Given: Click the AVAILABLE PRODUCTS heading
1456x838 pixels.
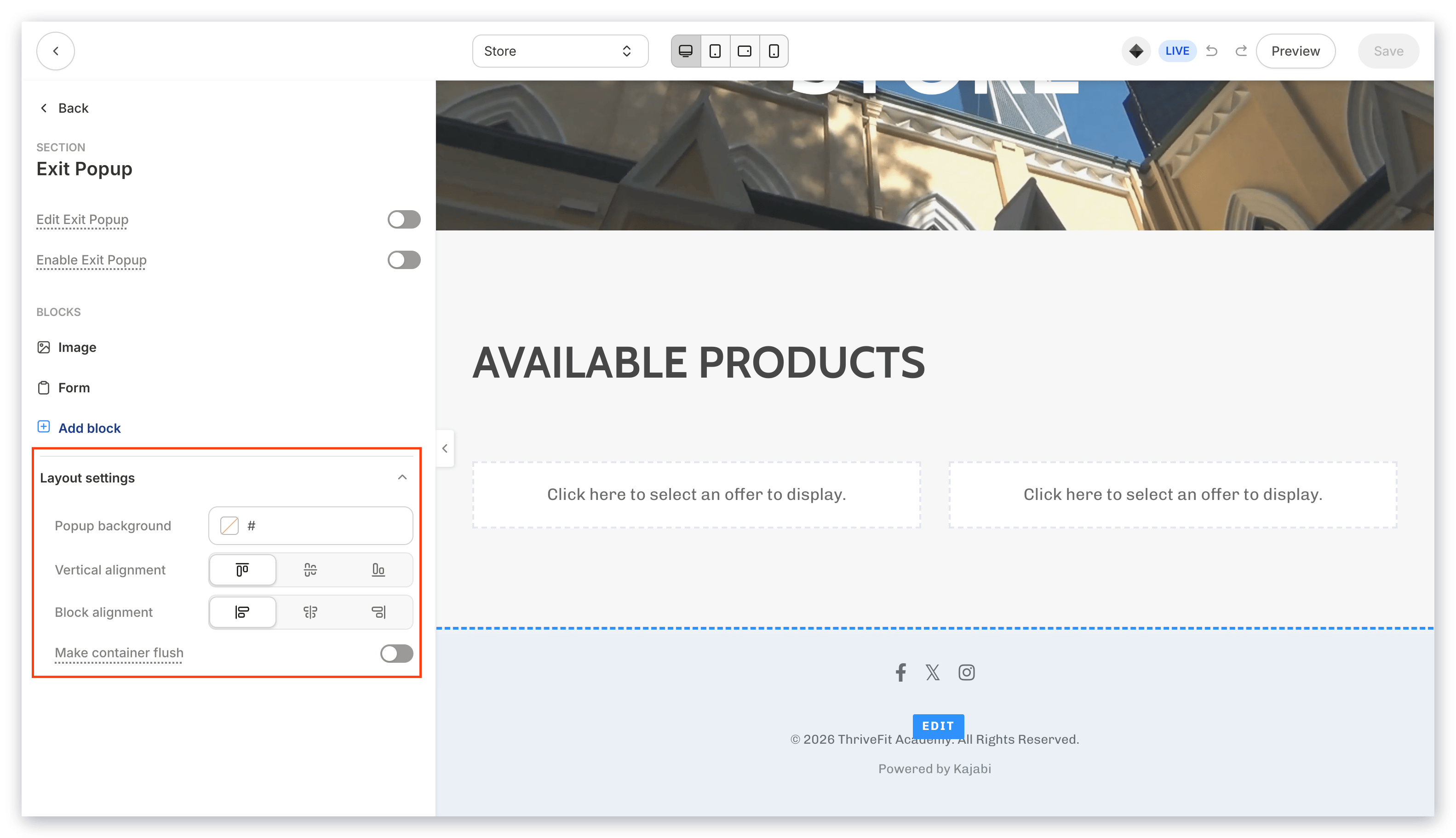Looking at the screenshot, I should tap(698, 362).
